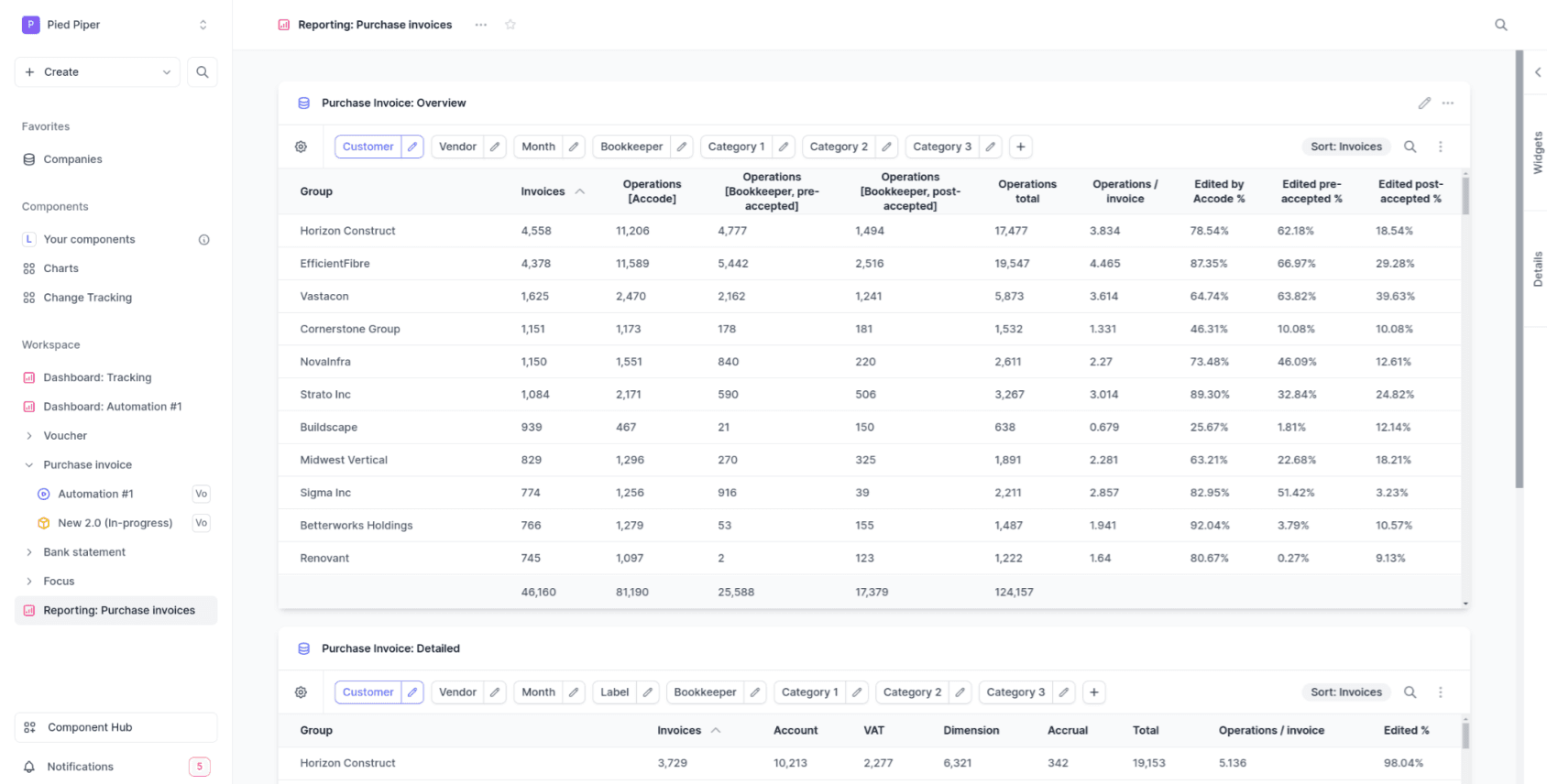Go to Change Tracking components

tap(87, 298)
